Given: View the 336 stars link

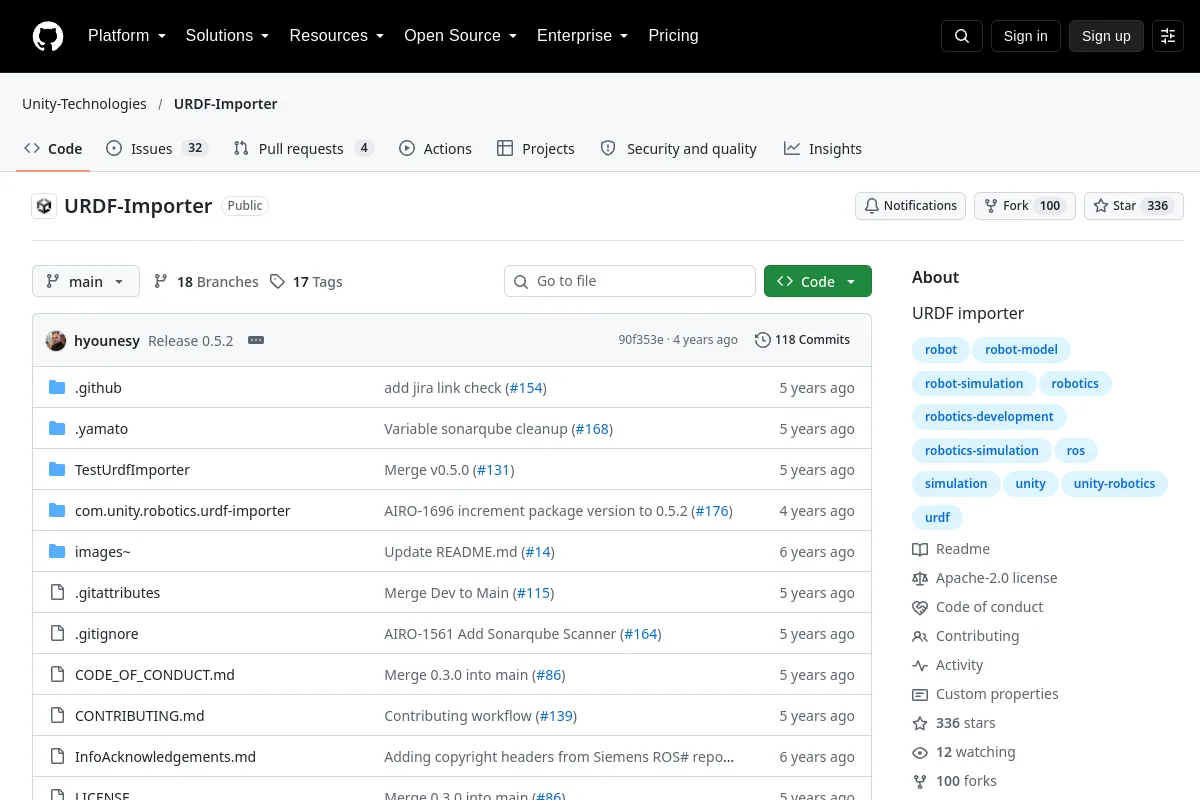Looking at the screenshot, I should click(954, 723).
